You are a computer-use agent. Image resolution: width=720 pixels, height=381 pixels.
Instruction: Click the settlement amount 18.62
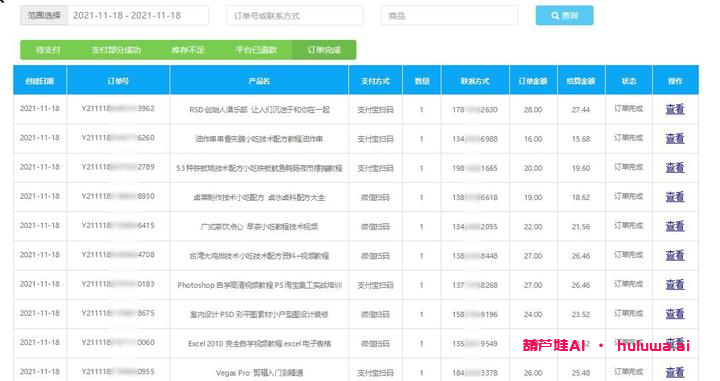tap(581, 197)
